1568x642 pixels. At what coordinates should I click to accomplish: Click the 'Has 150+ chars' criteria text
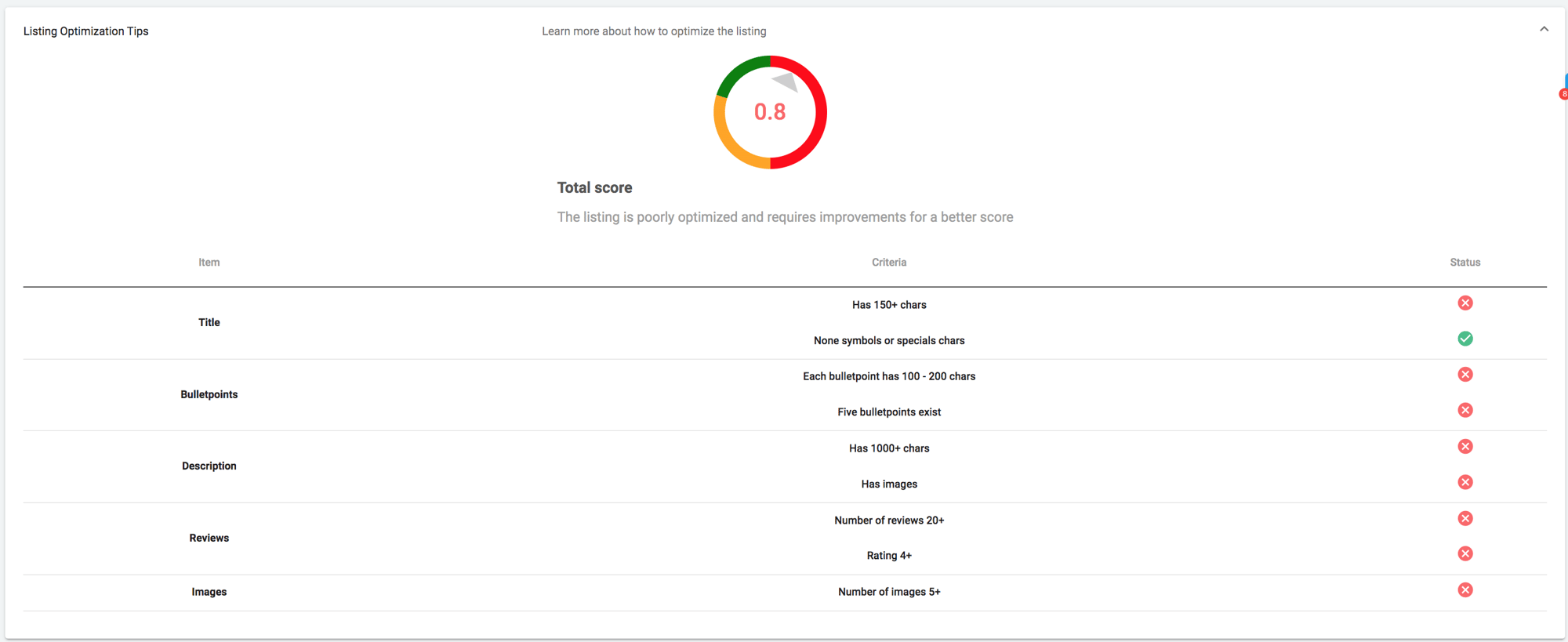[889, 305]
